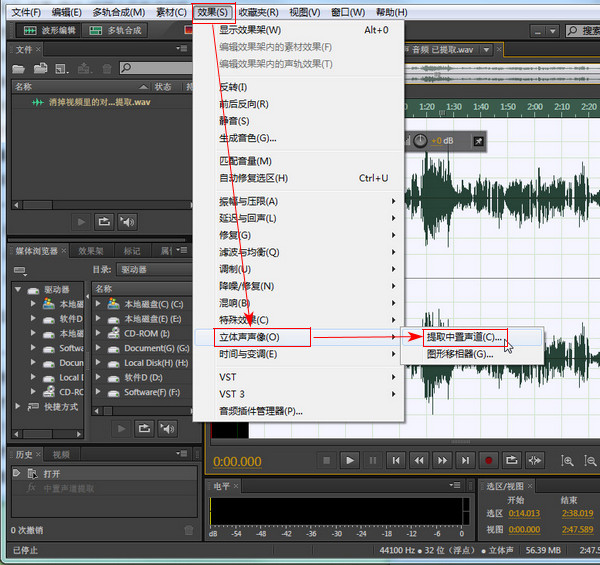The height and width of the screenshot is (565, 600).
Task: Play preview in Files panel
Action: (81, 222)
